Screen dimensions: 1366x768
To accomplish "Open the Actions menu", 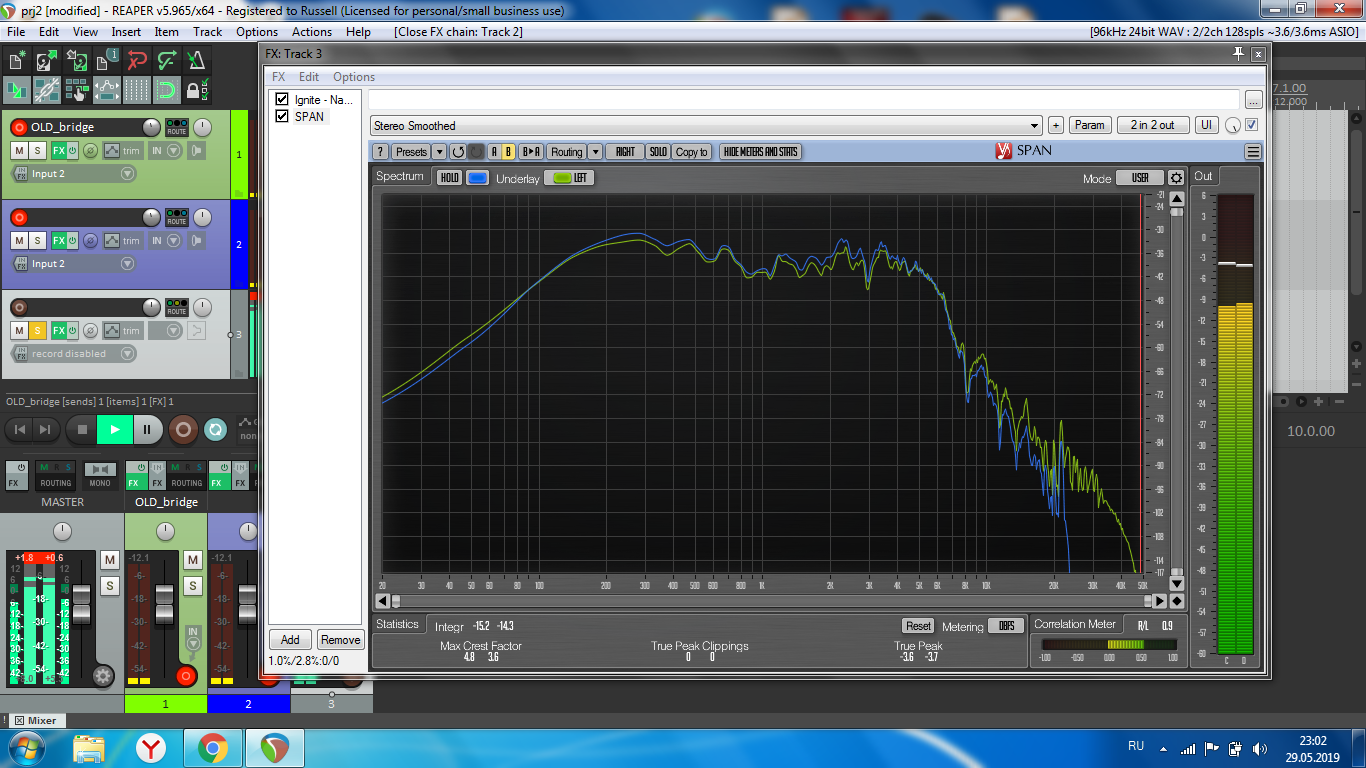I will [x=312, y=32].
